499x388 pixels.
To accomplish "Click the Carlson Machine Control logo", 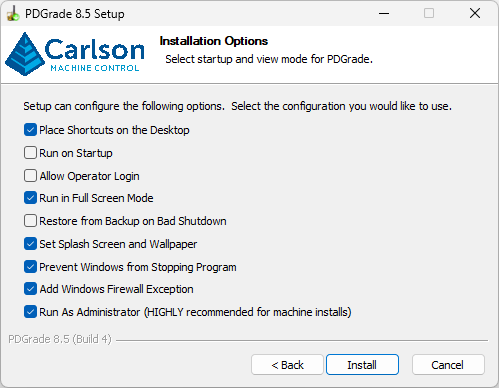I will pos(75,54).
